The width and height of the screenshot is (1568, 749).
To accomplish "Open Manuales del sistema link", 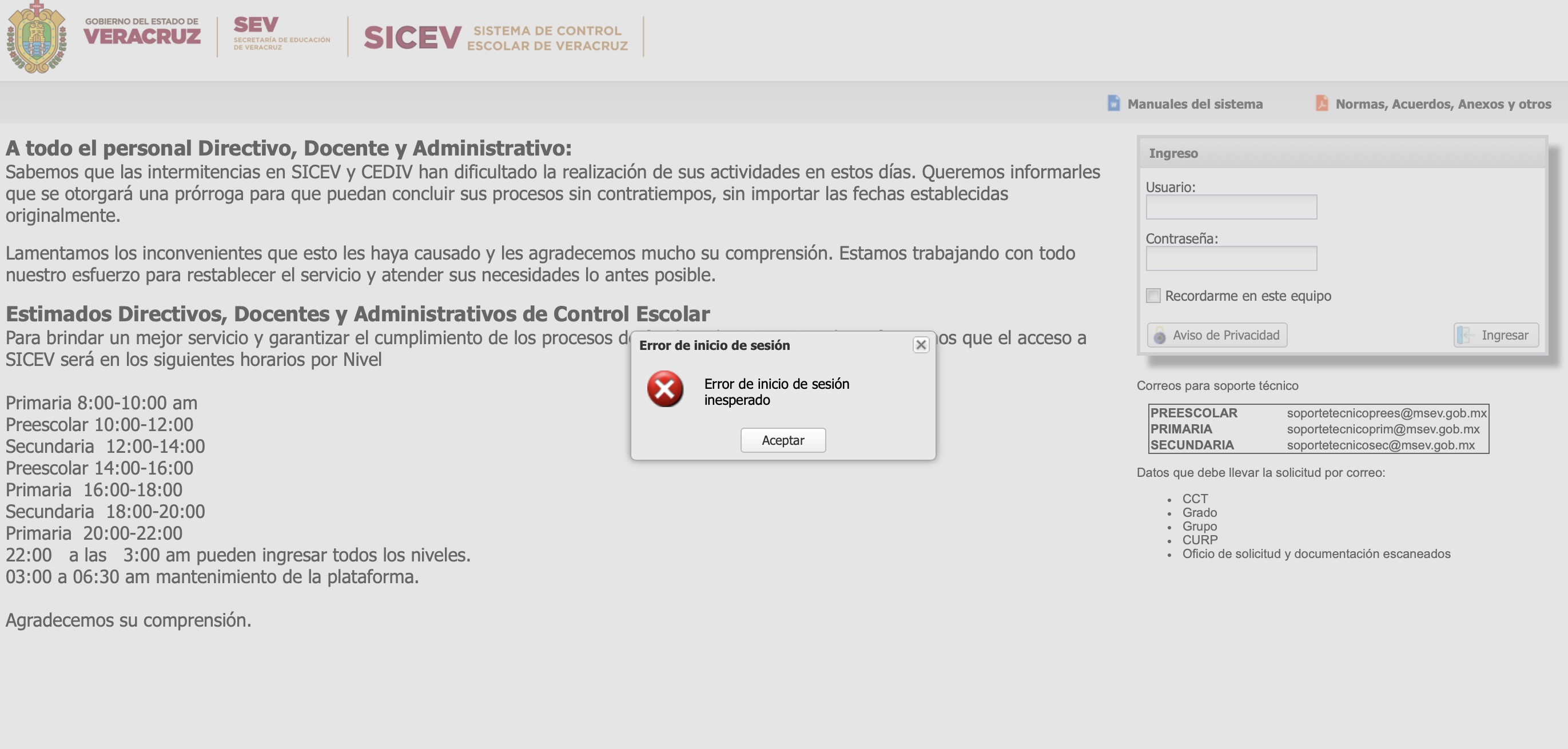I will [1194, 104].
